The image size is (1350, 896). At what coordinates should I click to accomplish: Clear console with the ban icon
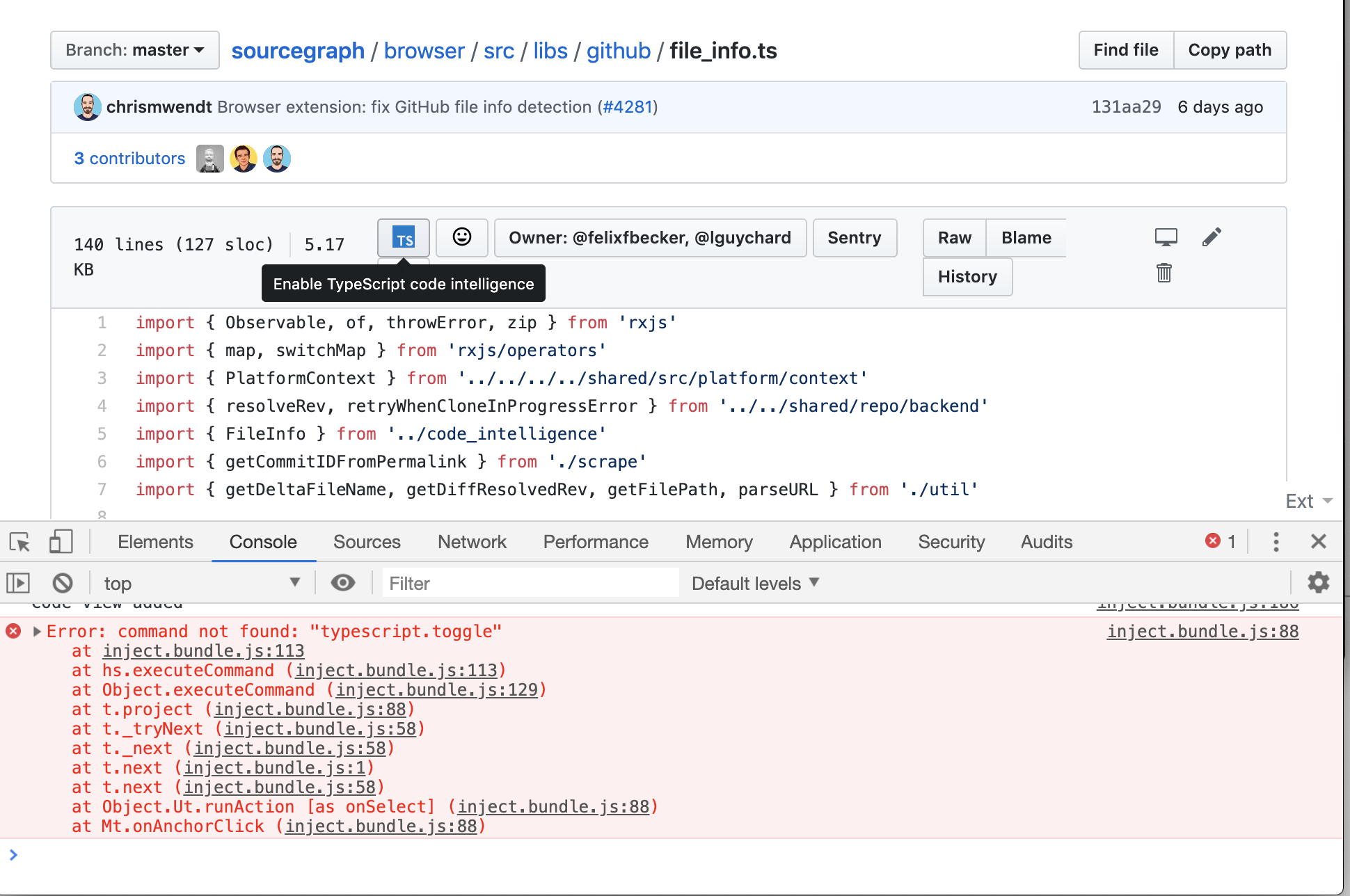click(63, 583)
